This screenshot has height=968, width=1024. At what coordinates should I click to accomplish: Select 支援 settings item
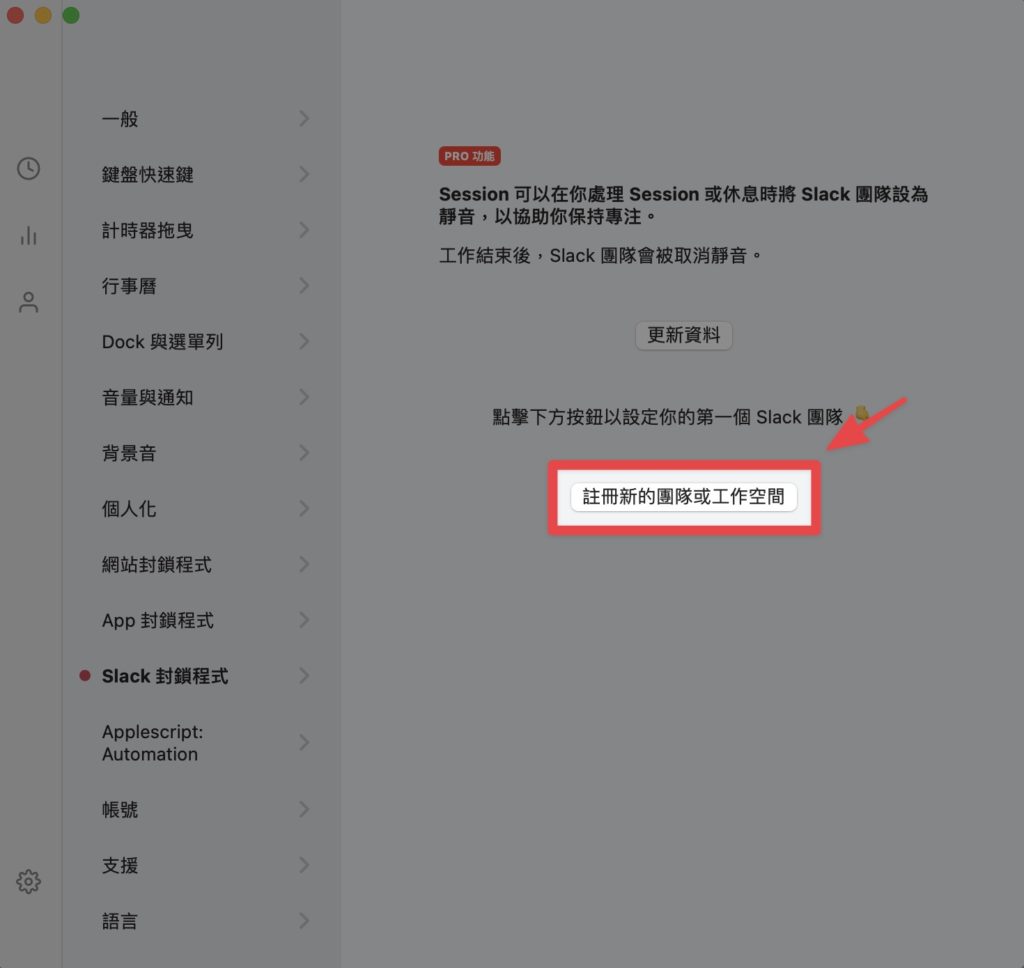point(205,865)
